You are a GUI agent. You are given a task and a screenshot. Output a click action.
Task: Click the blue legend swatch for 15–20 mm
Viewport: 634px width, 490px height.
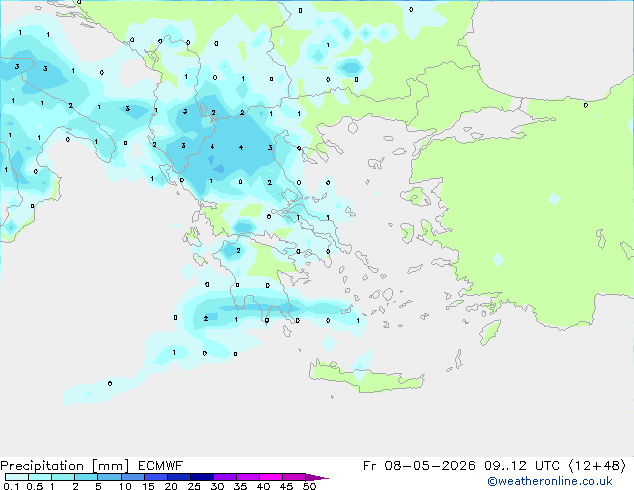[x=155, y=477]
